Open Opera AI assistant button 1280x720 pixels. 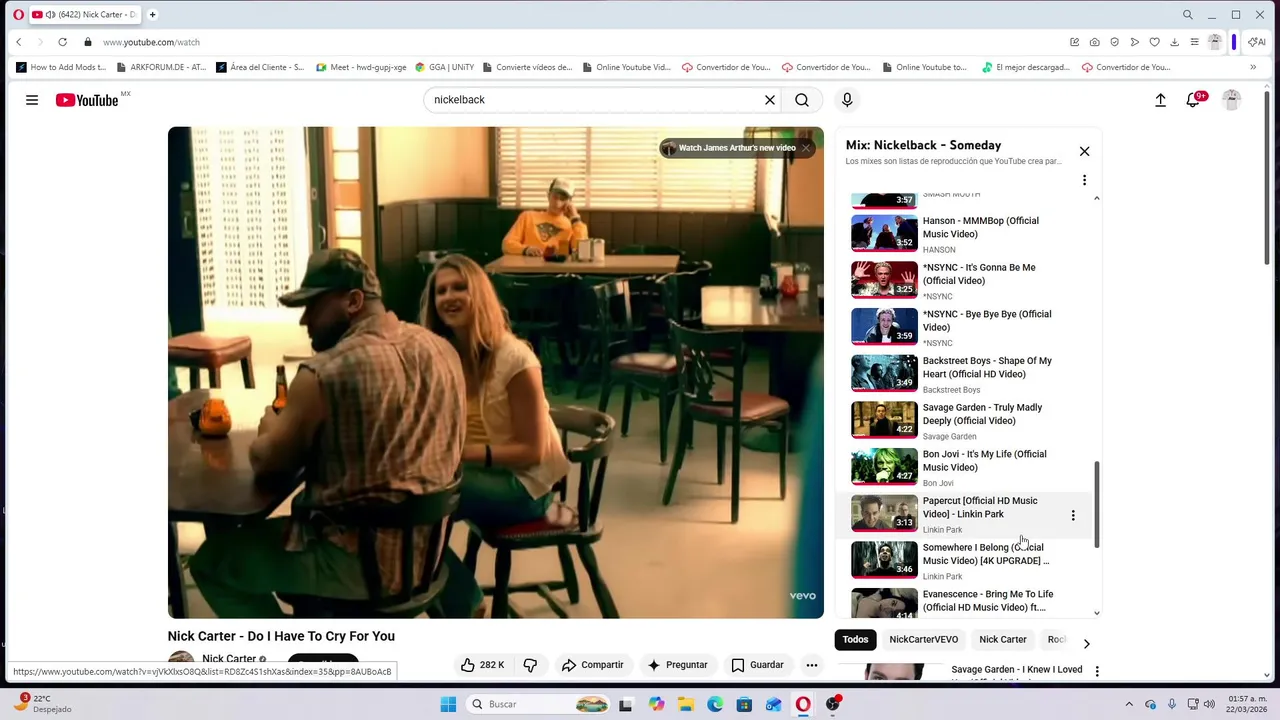tap(1257, 42)
